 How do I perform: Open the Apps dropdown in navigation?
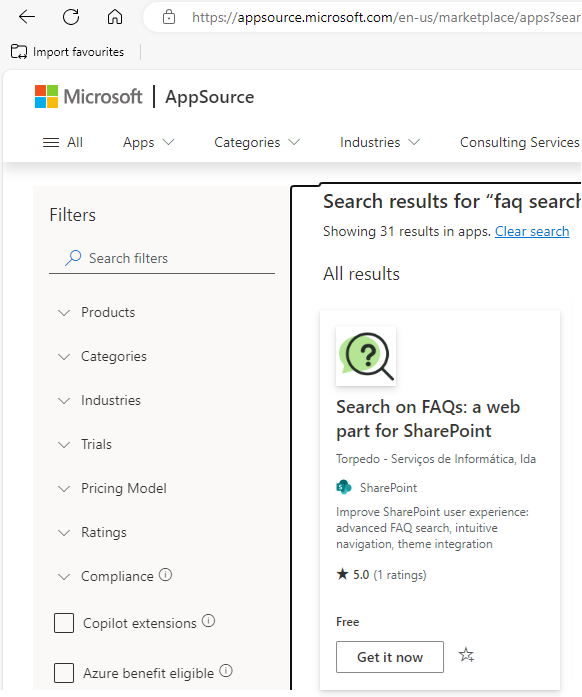(x=149, y=142)
